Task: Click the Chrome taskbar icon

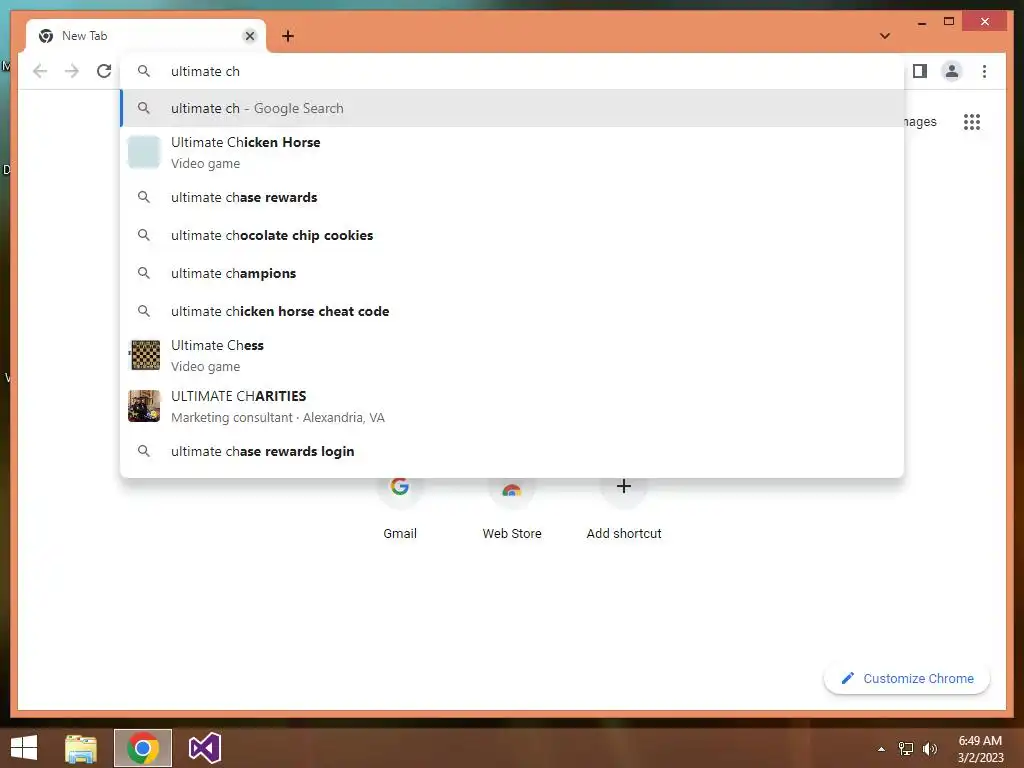Action: (x=143, y=748)
